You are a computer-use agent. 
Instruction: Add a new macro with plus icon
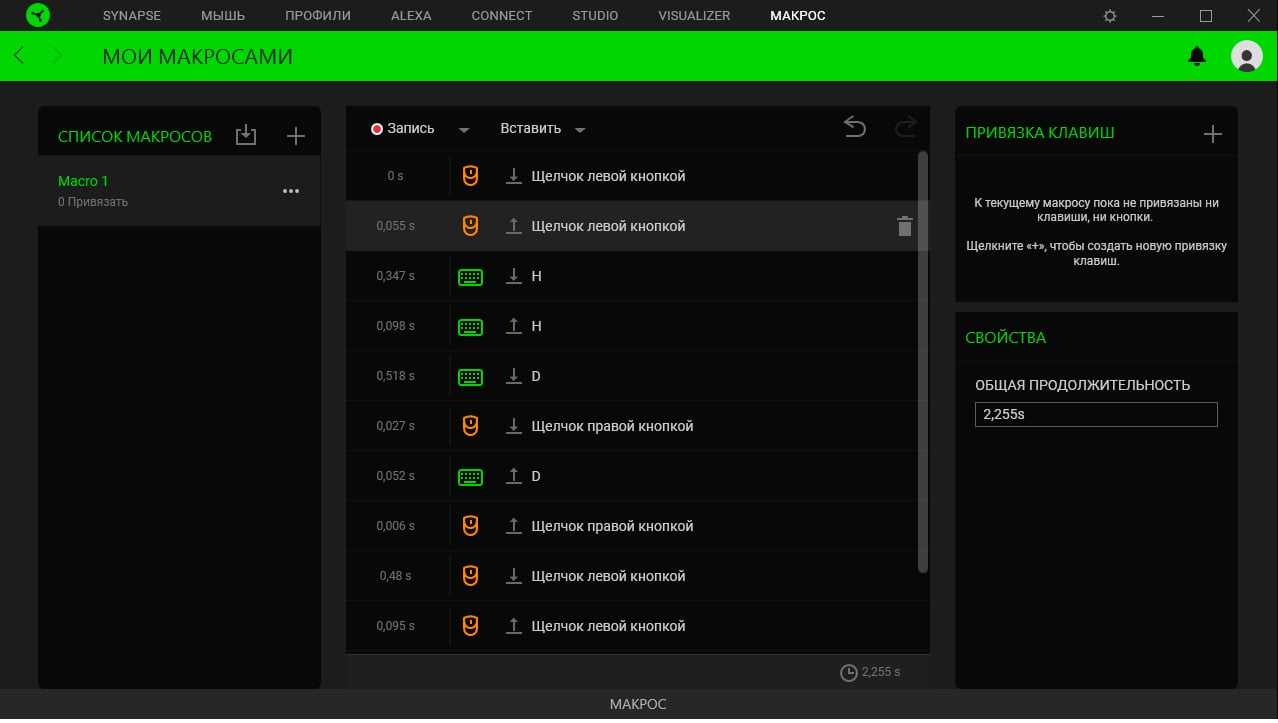(x=295, y=136)
